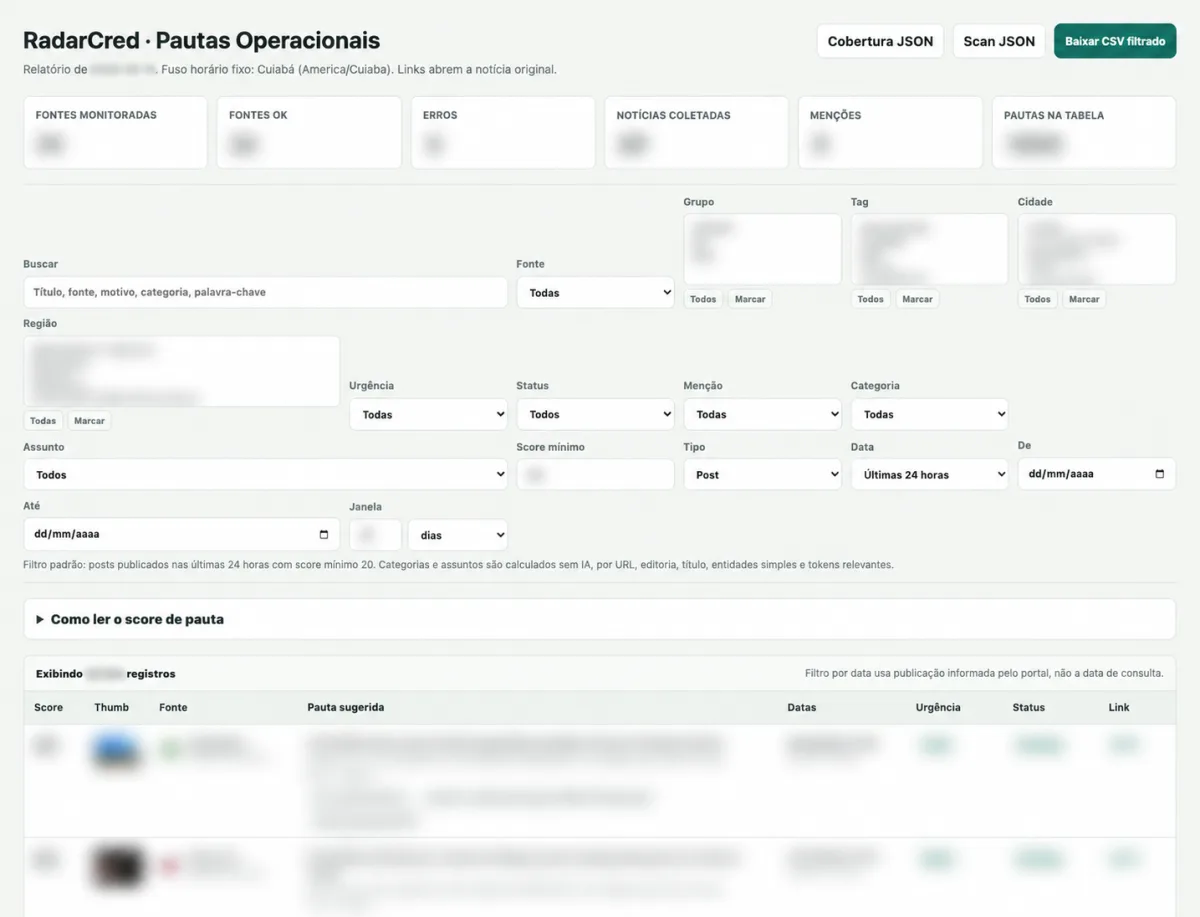1200x917 pixels.
Task: Open the Menção dropdown
Action: [x=763, y=414]
